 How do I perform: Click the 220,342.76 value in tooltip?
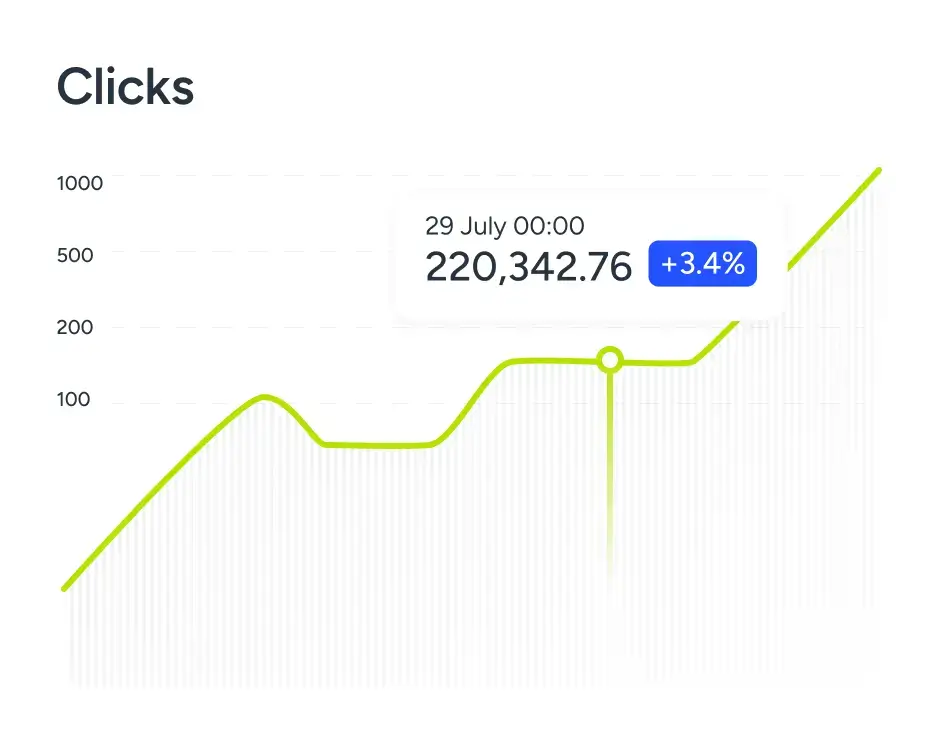528,267
